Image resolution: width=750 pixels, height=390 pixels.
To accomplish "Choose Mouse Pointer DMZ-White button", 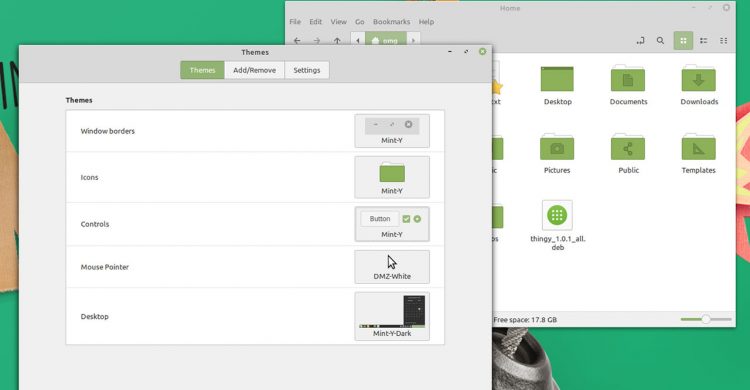I will (x=392, y=267).
